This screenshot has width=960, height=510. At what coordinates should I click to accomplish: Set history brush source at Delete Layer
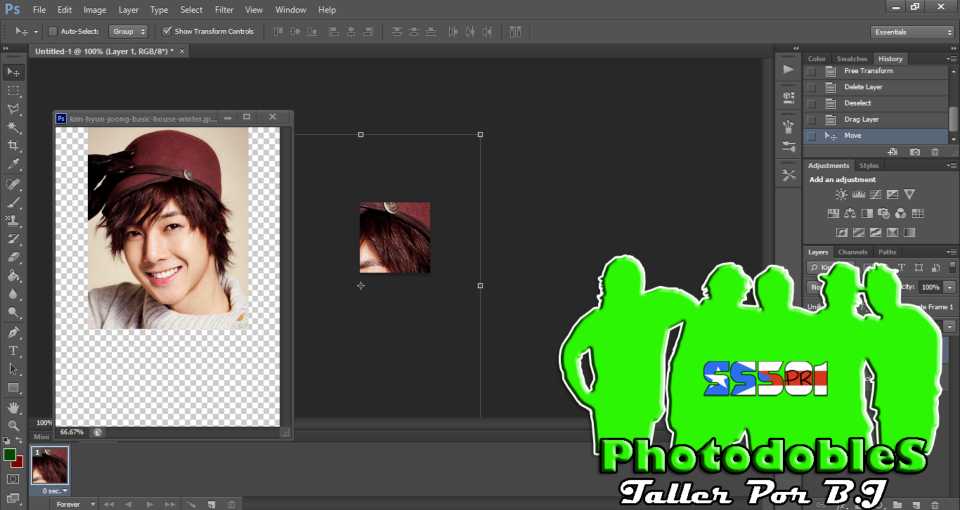tap(811, 87)
